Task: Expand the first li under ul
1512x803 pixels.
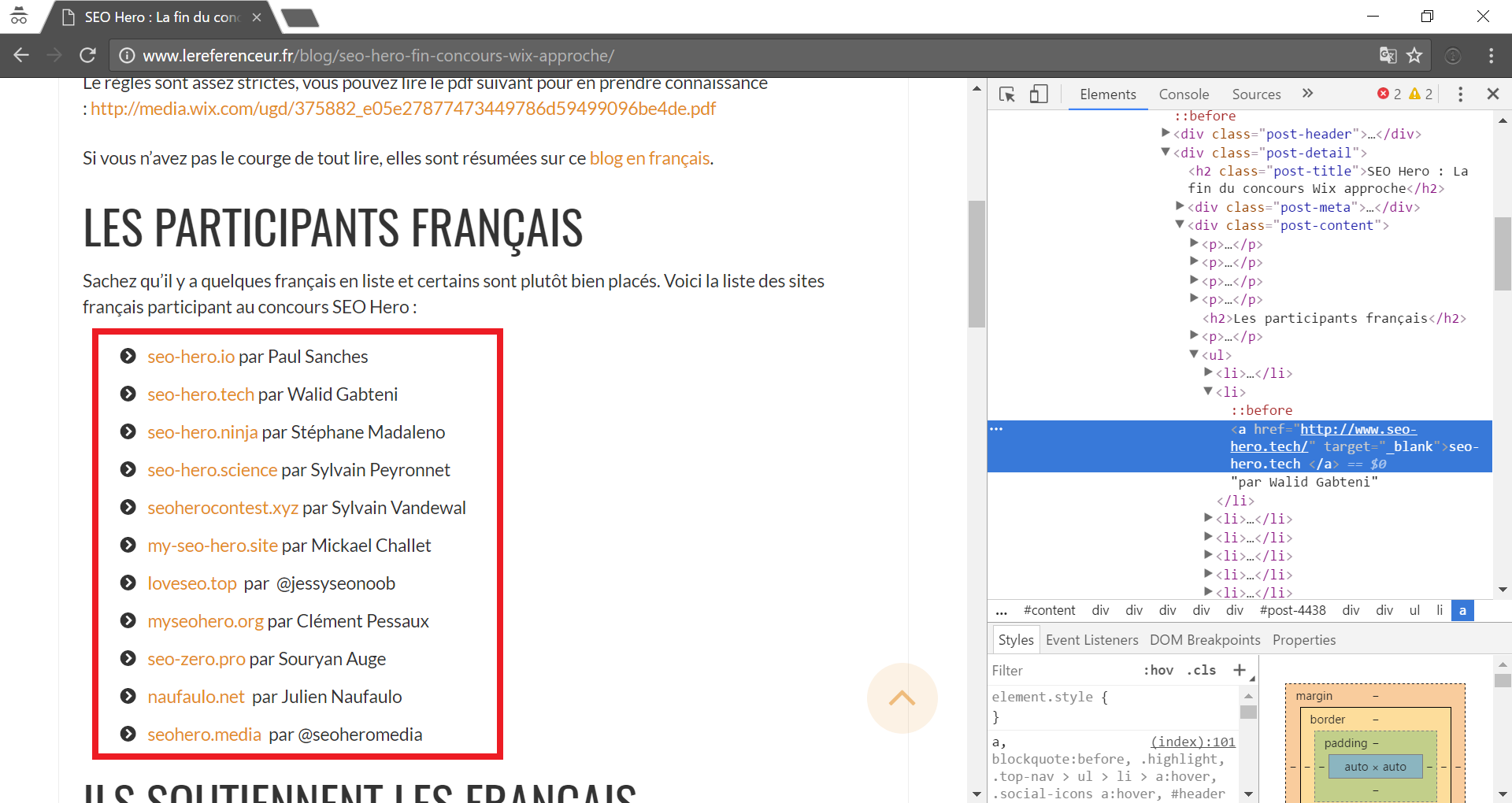Action: click(x=1208, y=372)
